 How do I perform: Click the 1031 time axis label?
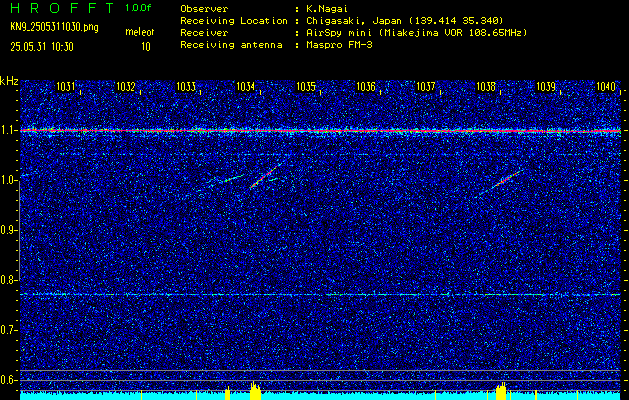tap(65, 86)
